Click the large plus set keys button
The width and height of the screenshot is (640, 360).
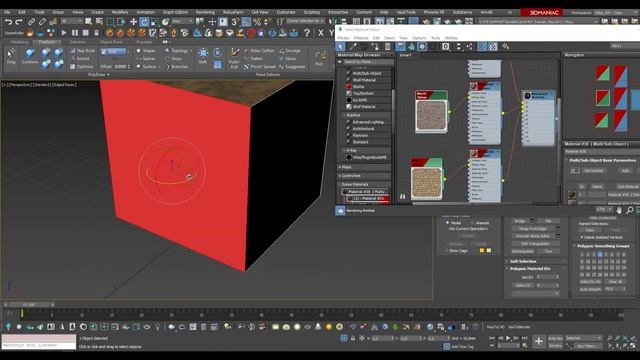pyautogui.click(x=539, y=342)
